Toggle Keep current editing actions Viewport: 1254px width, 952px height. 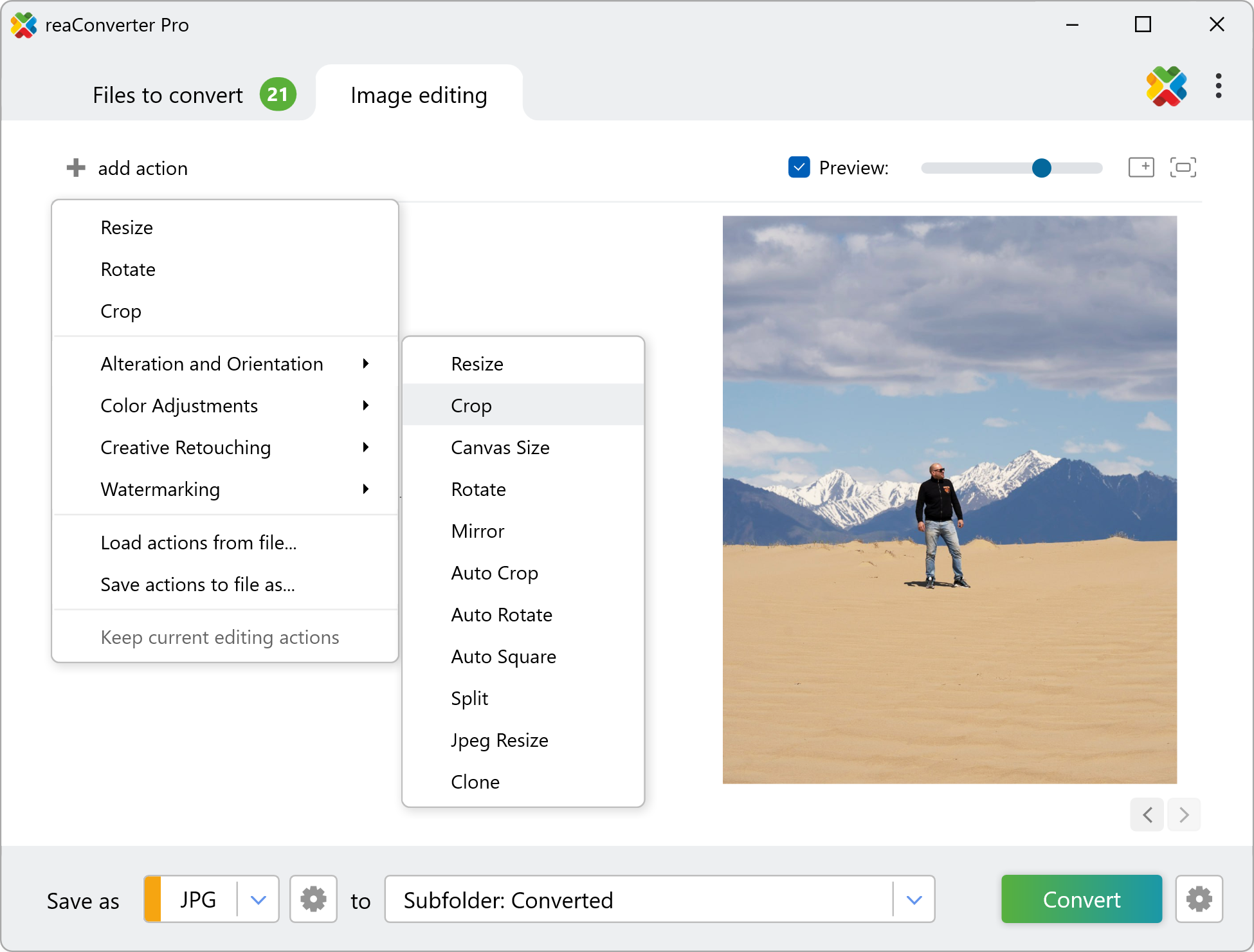(219, 637)
